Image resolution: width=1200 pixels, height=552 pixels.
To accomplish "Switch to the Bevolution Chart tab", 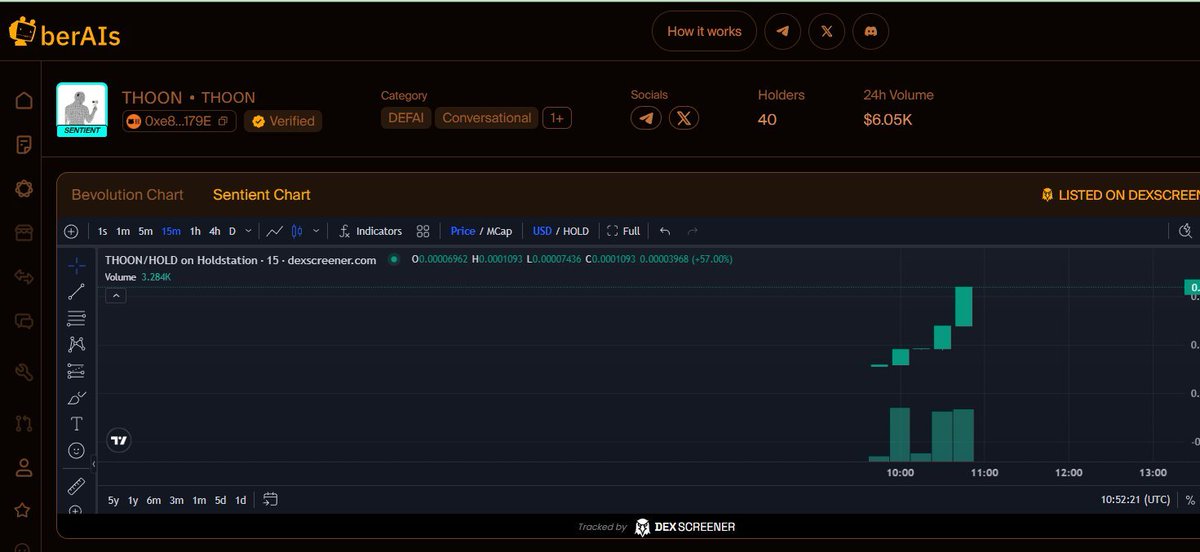I will tap(128, 195).
